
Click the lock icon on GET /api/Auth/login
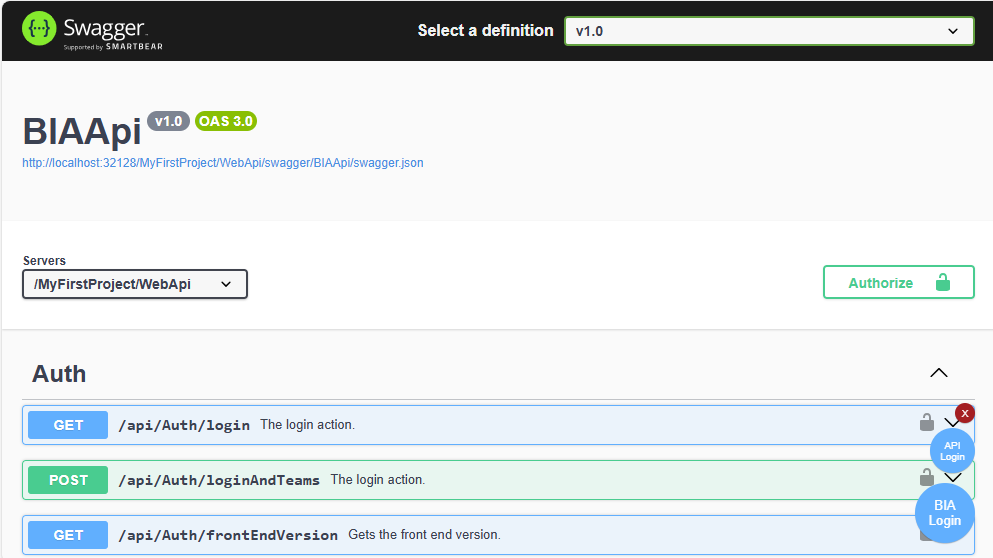[x=927, y=423]
